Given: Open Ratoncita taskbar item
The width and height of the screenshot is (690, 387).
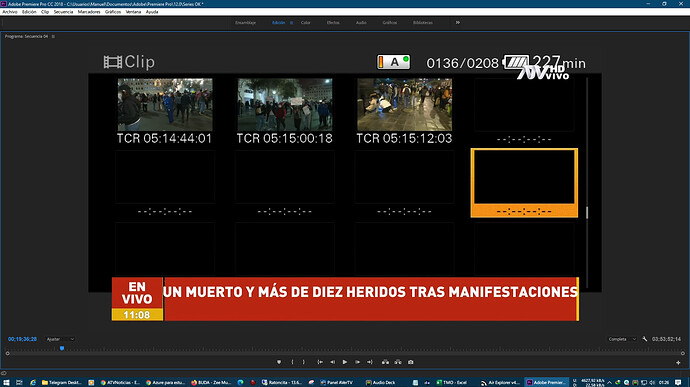Looking at the screenshot, I should pos(282,383).
